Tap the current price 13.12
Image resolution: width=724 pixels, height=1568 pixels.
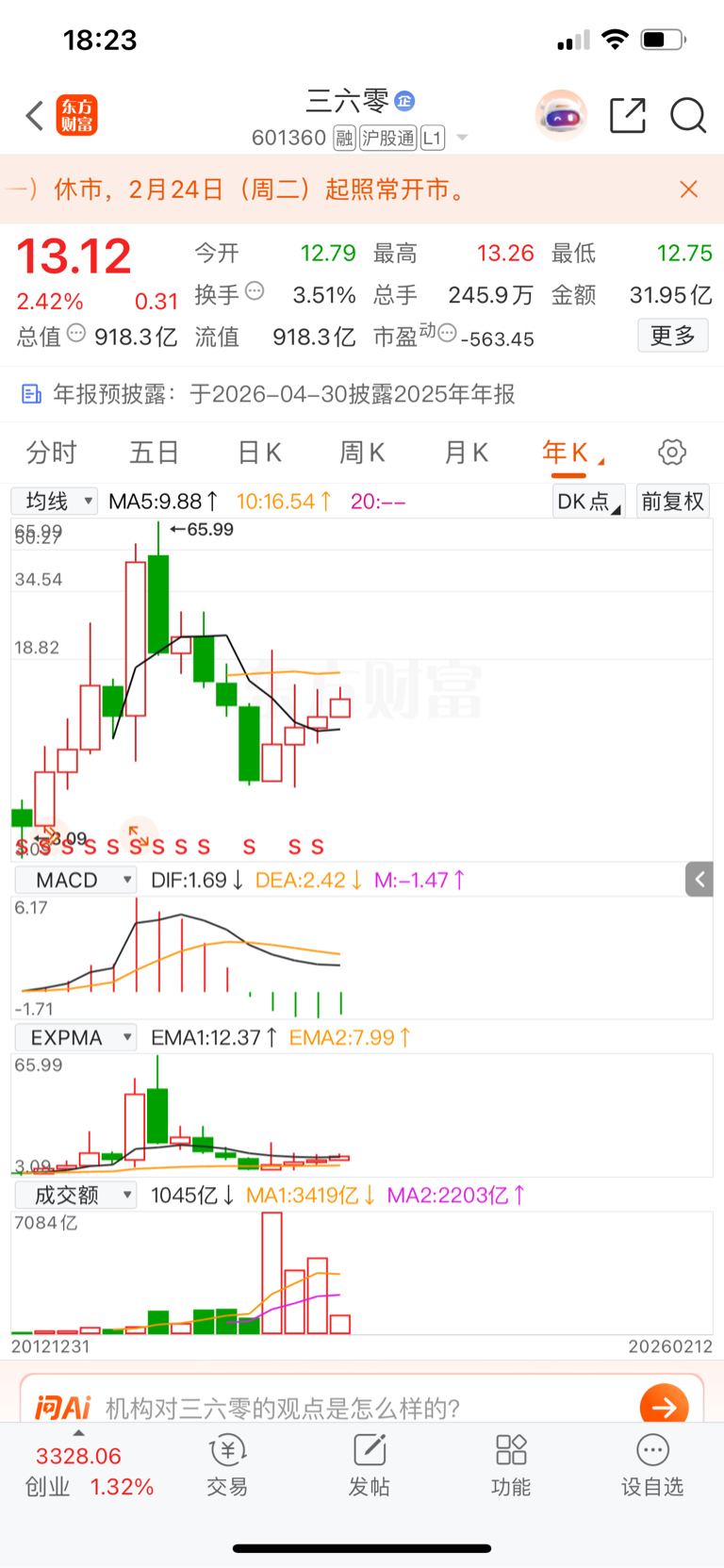tap(74, 256)
